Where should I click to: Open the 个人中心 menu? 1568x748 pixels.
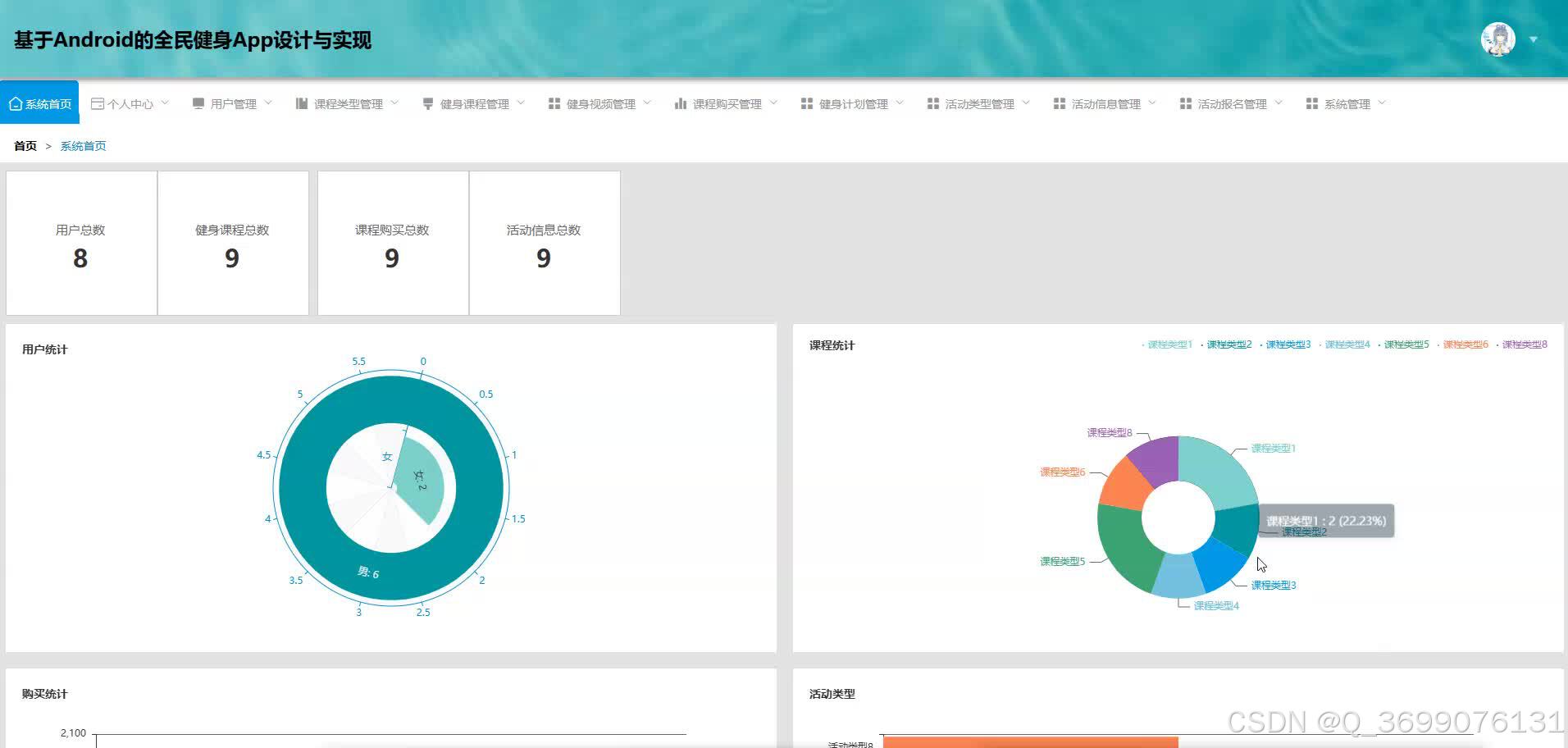(130, 103)
